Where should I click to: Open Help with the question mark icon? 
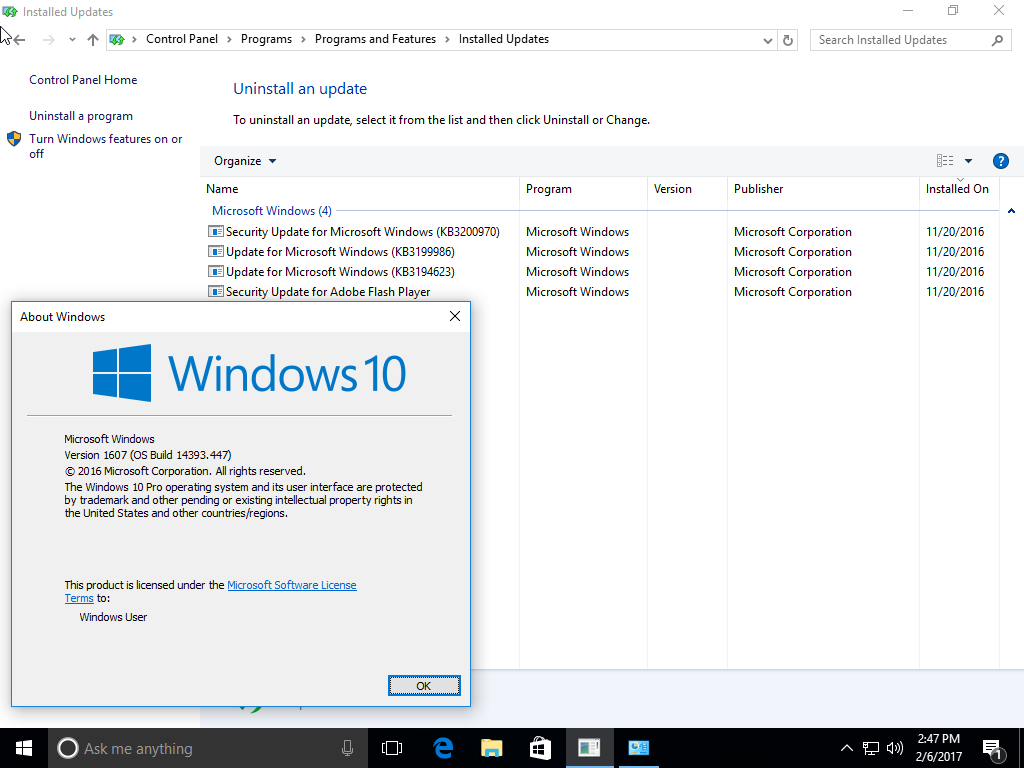(1000, 161)
